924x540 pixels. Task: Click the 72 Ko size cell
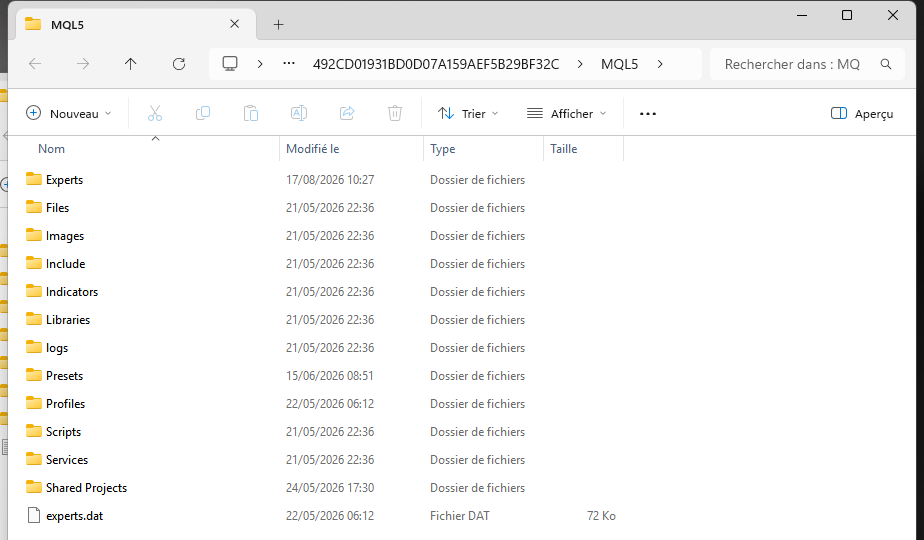coord(601,516)
